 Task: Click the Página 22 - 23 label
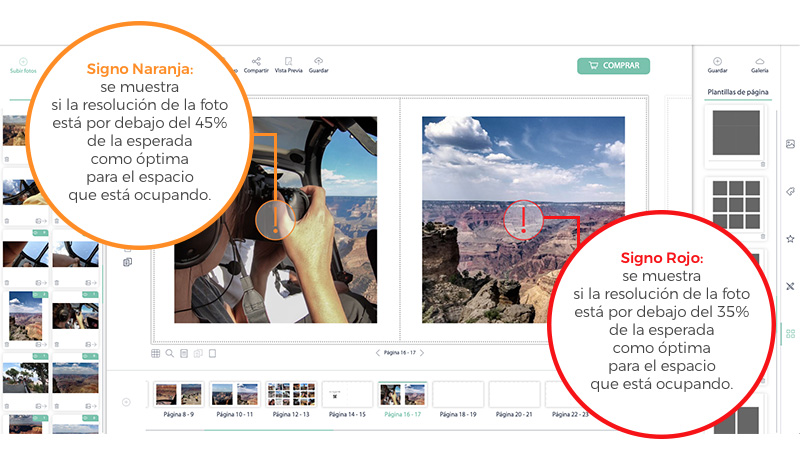[x=570, y=415]
